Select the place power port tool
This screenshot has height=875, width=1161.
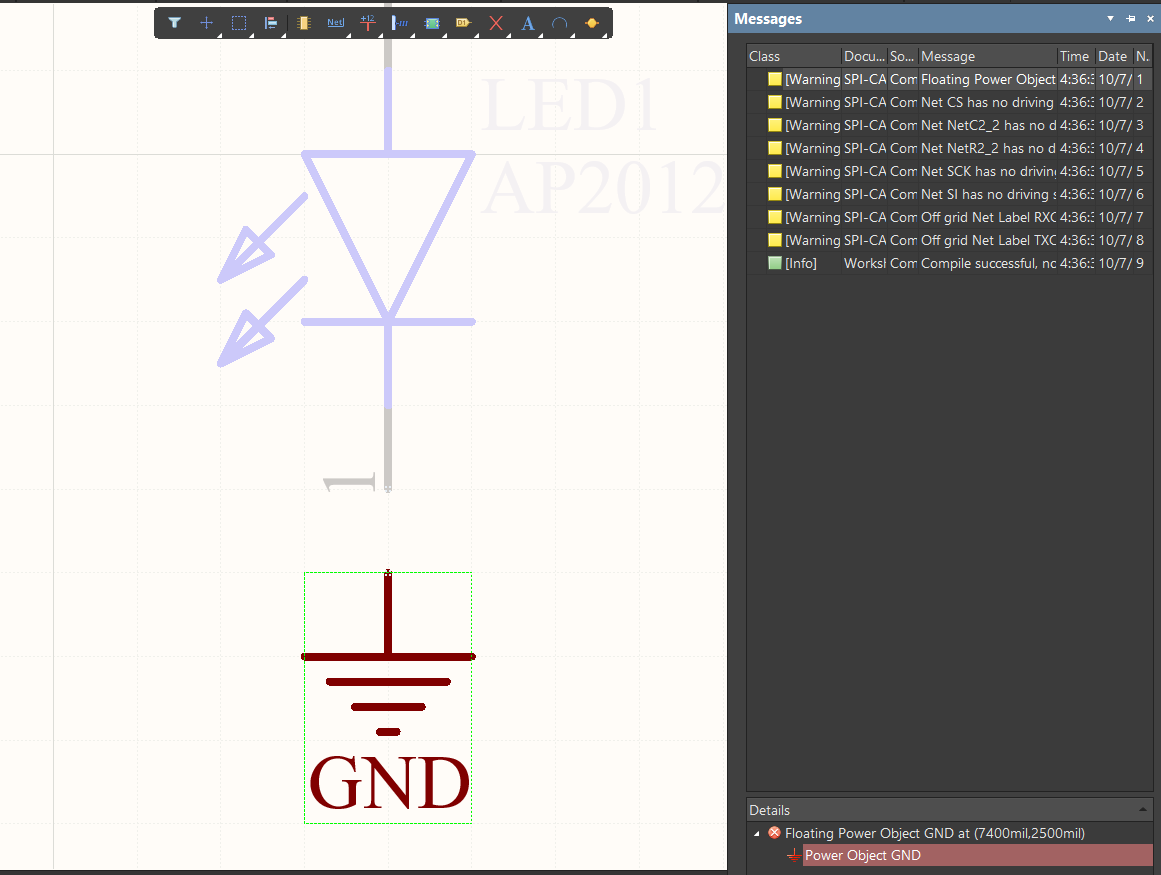[x=367, y=23]
